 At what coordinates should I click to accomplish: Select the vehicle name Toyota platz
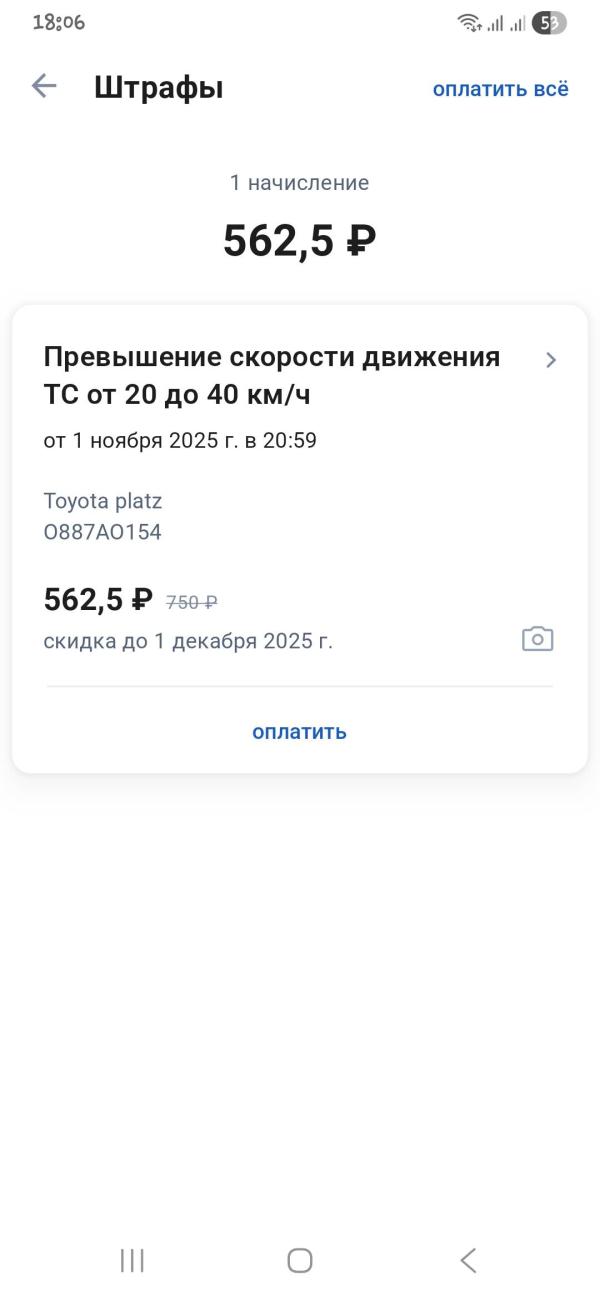pos(102,501)
